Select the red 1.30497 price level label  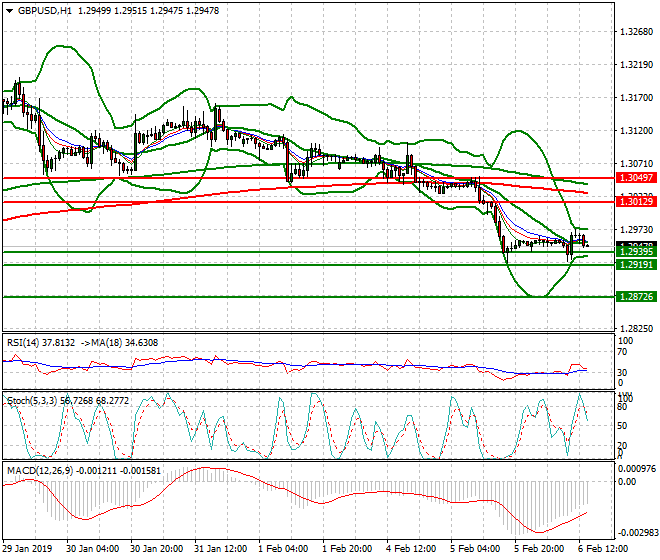click(636, 178)
